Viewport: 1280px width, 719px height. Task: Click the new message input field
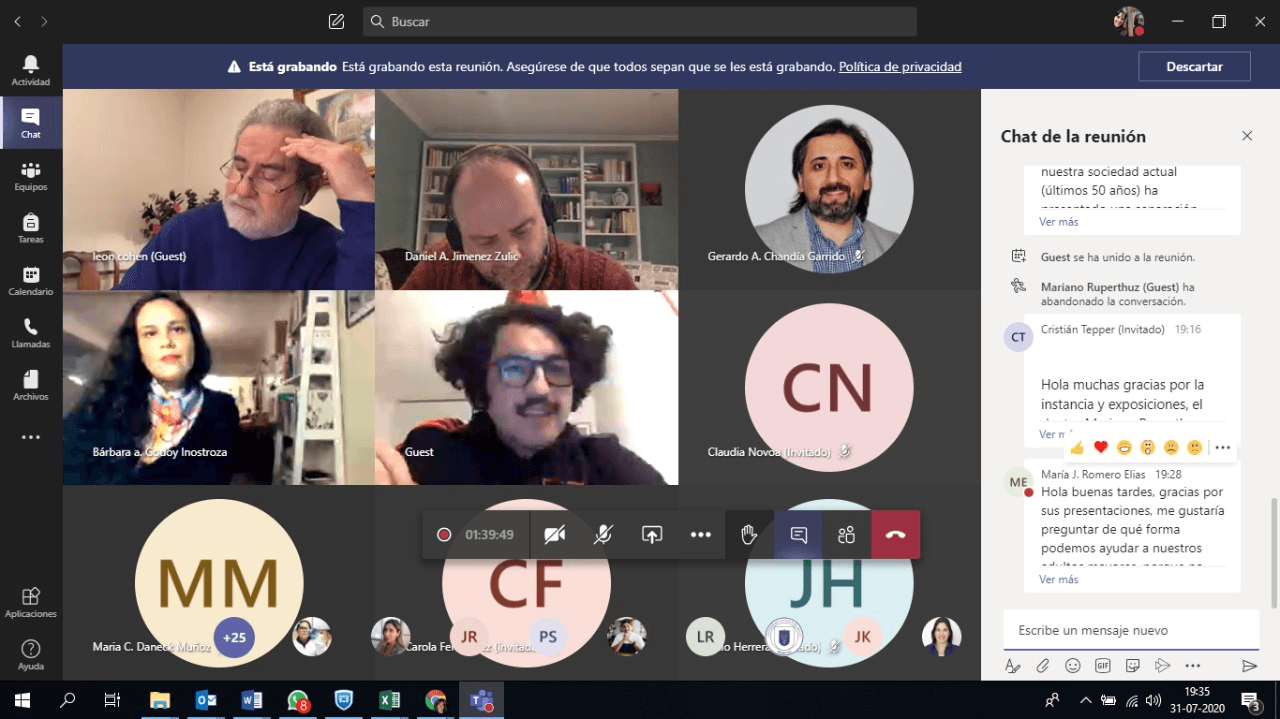point(1130,630)
